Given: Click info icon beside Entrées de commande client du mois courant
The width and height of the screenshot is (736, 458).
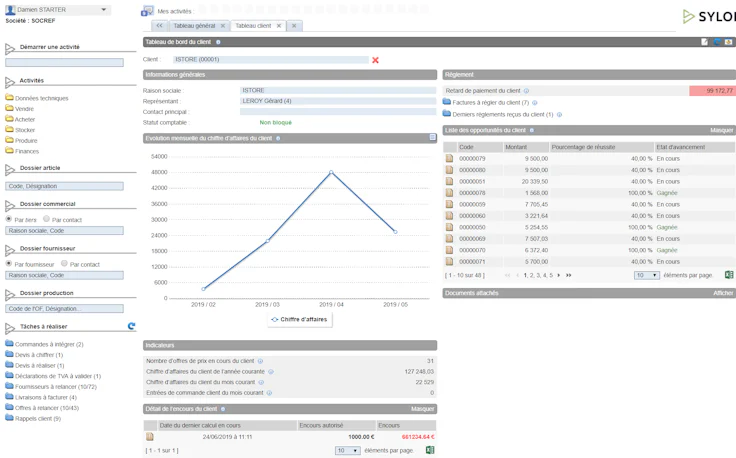Looking at the screenshot, I should [269, 393].
